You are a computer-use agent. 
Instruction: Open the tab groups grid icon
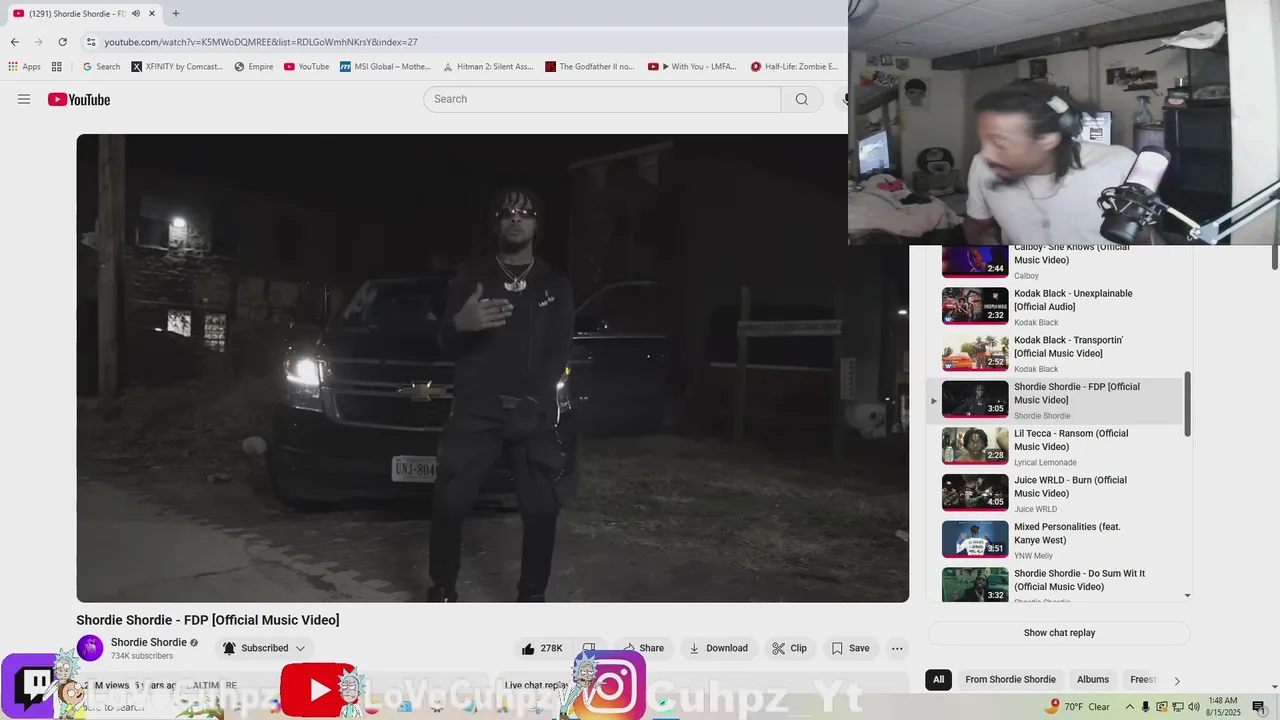coord(57,67)
